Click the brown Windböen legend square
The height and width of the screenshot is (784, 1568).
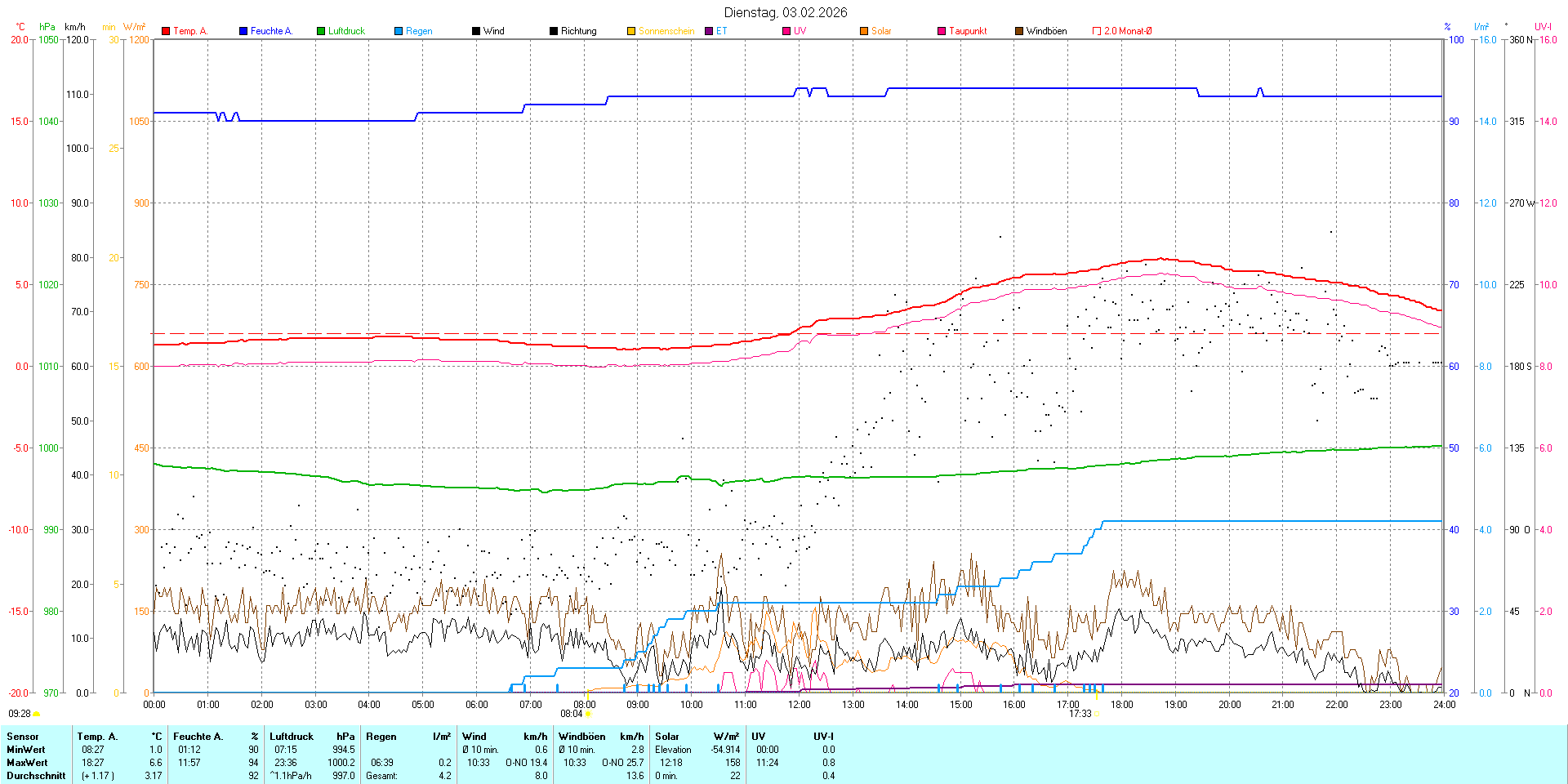tap(1019, 31)
